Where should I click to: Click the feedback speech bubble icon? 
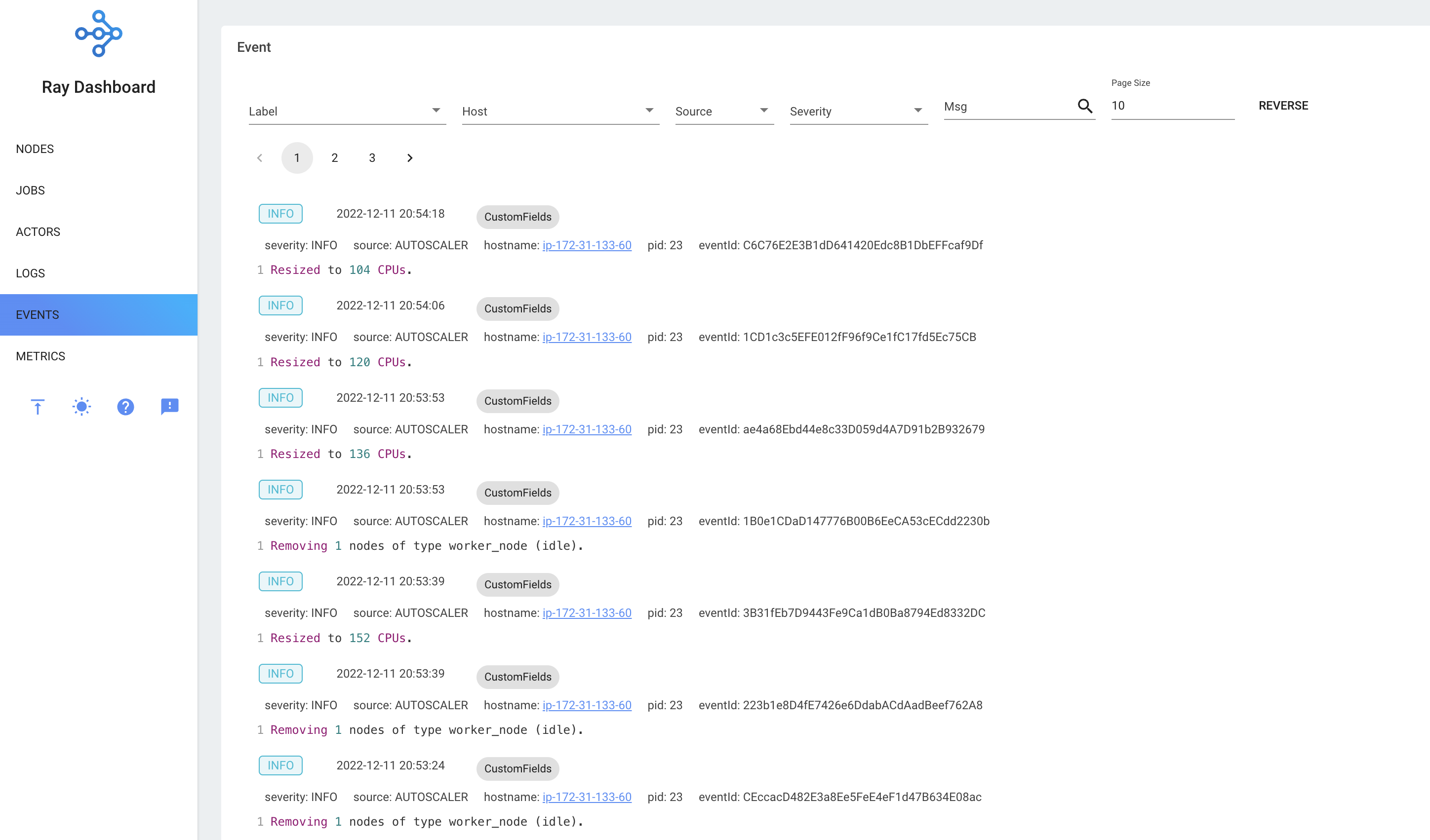169,407
